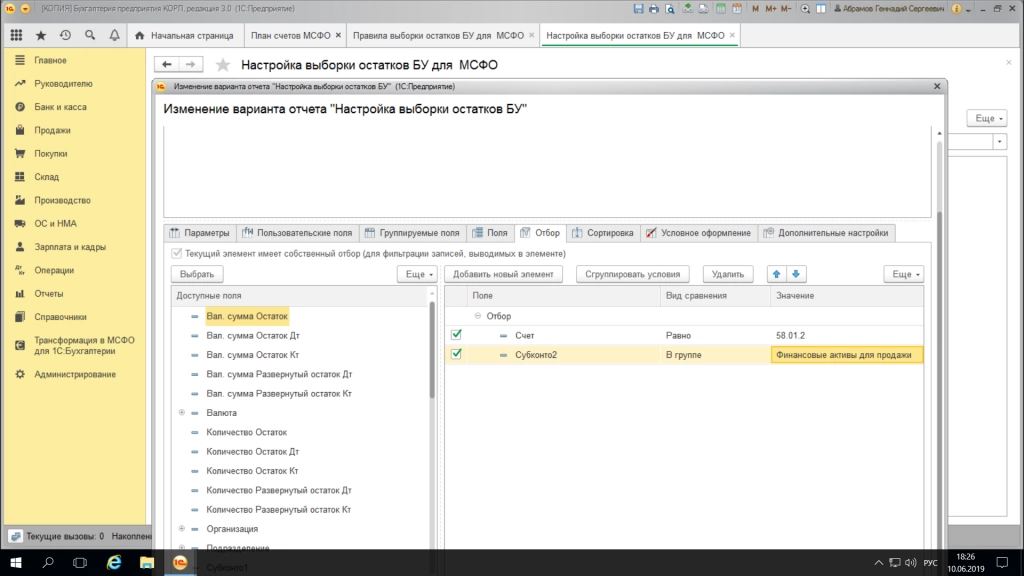
Task: Open dropdown arrow field behind dialog
Action: pyautogui.click(x=999, y=142)
